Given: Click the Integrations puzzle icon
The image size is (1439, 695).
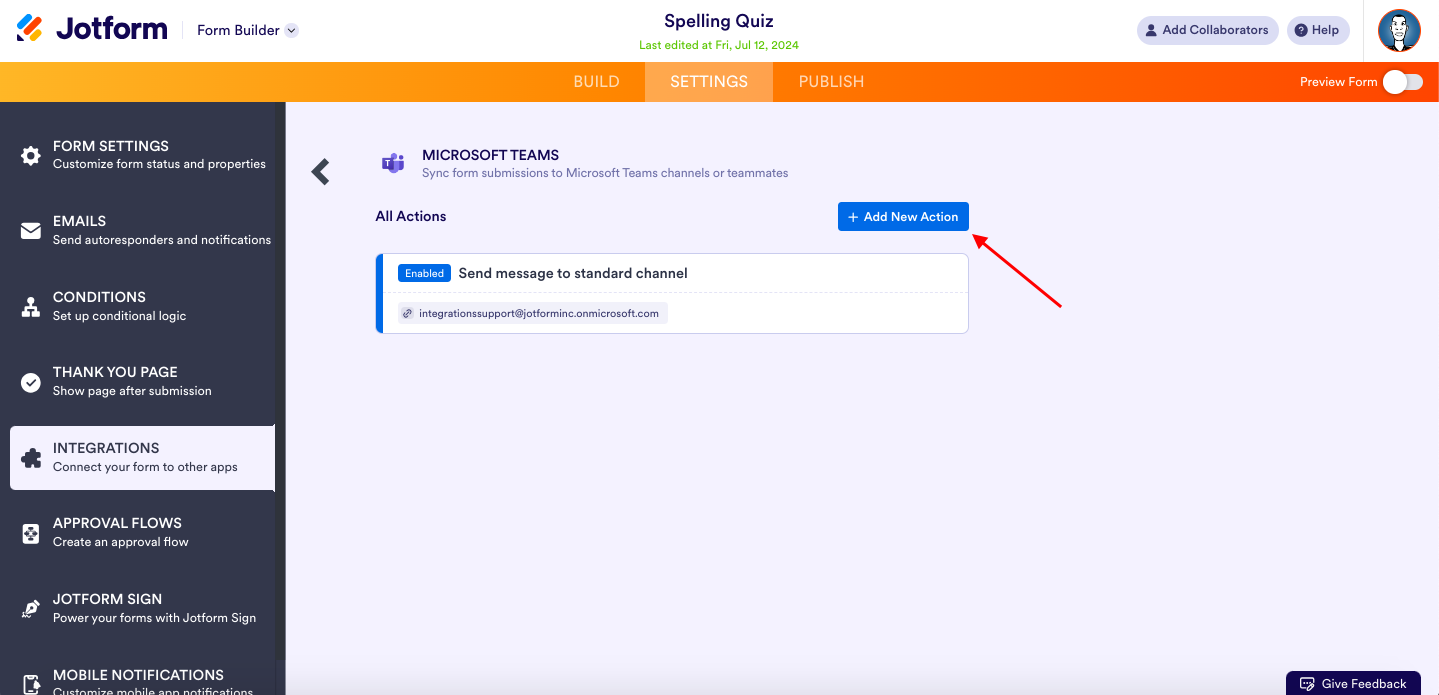Looking at the screenshot, I should click(31, 458).
